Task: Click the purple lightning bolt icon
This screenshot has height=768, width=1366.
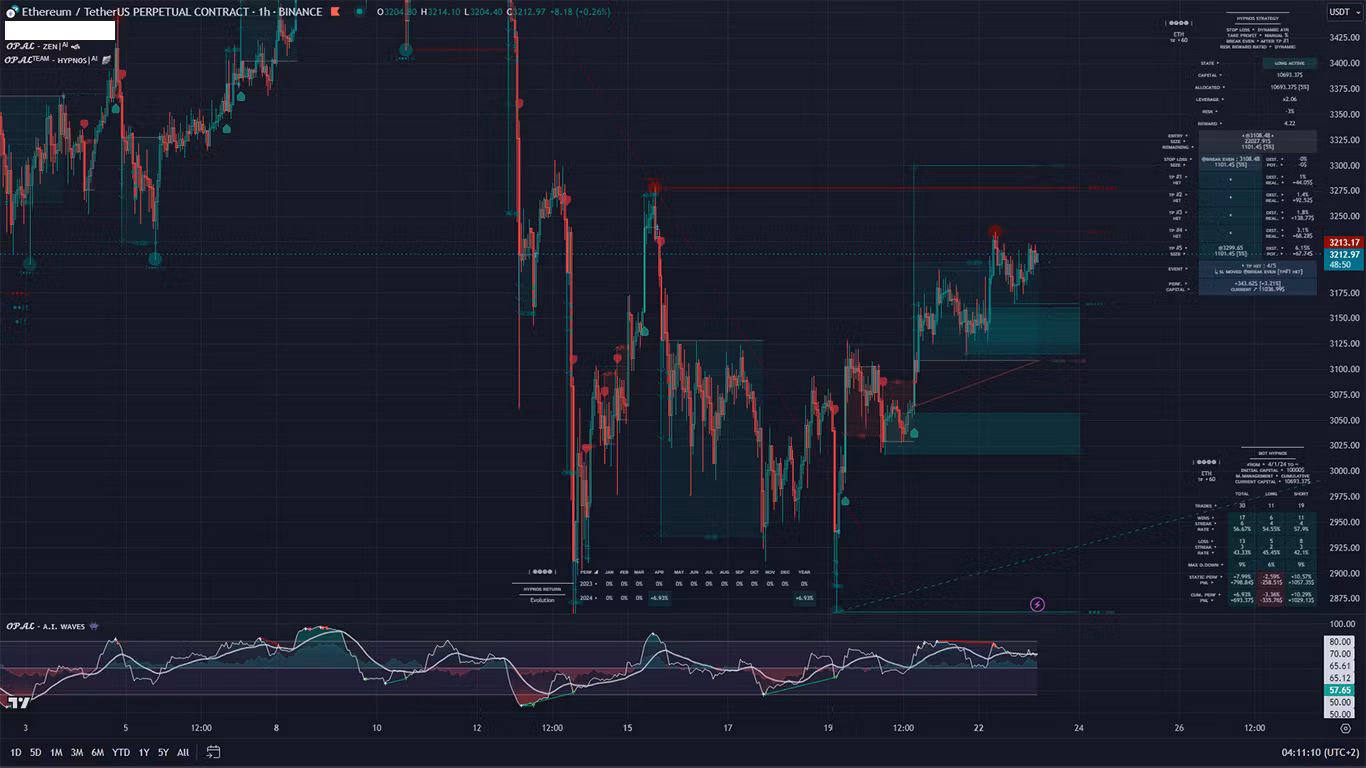Action: click(1038, 604)
